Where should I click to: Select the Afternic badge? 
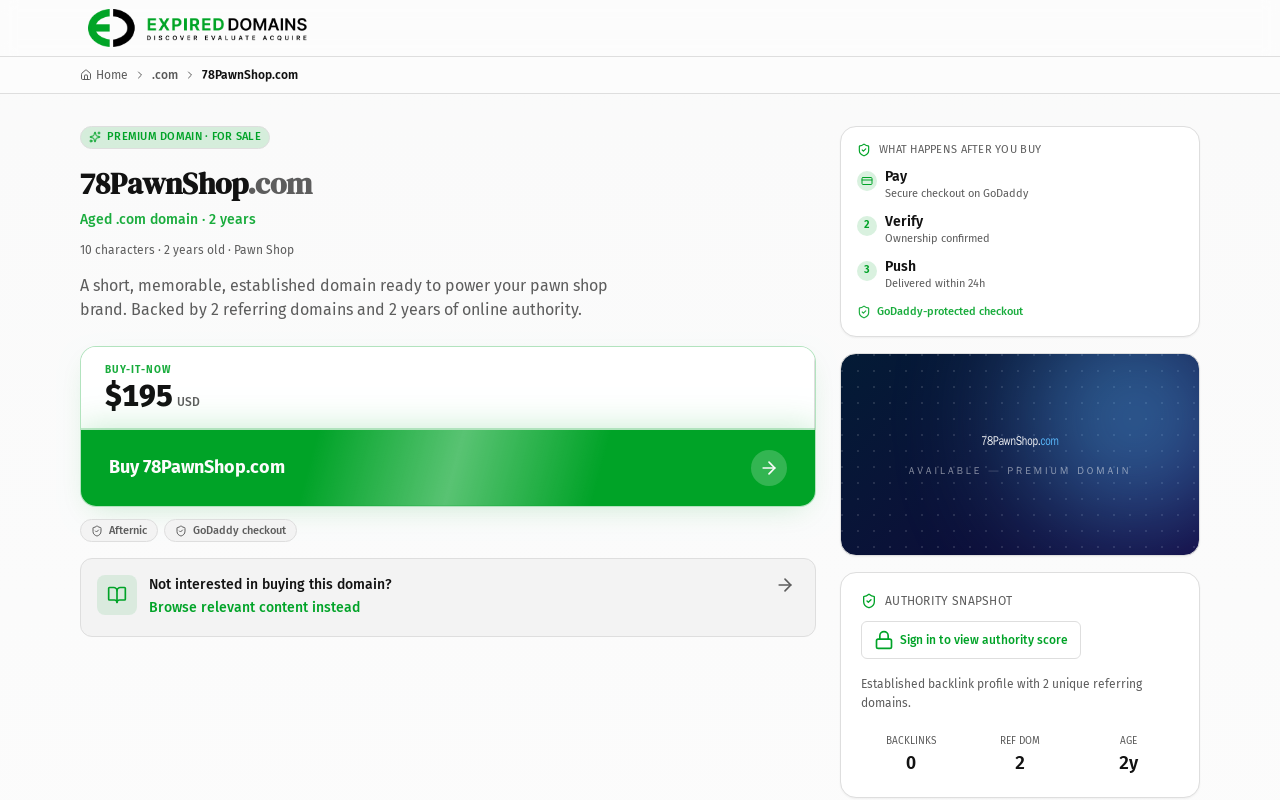(119, 531)
